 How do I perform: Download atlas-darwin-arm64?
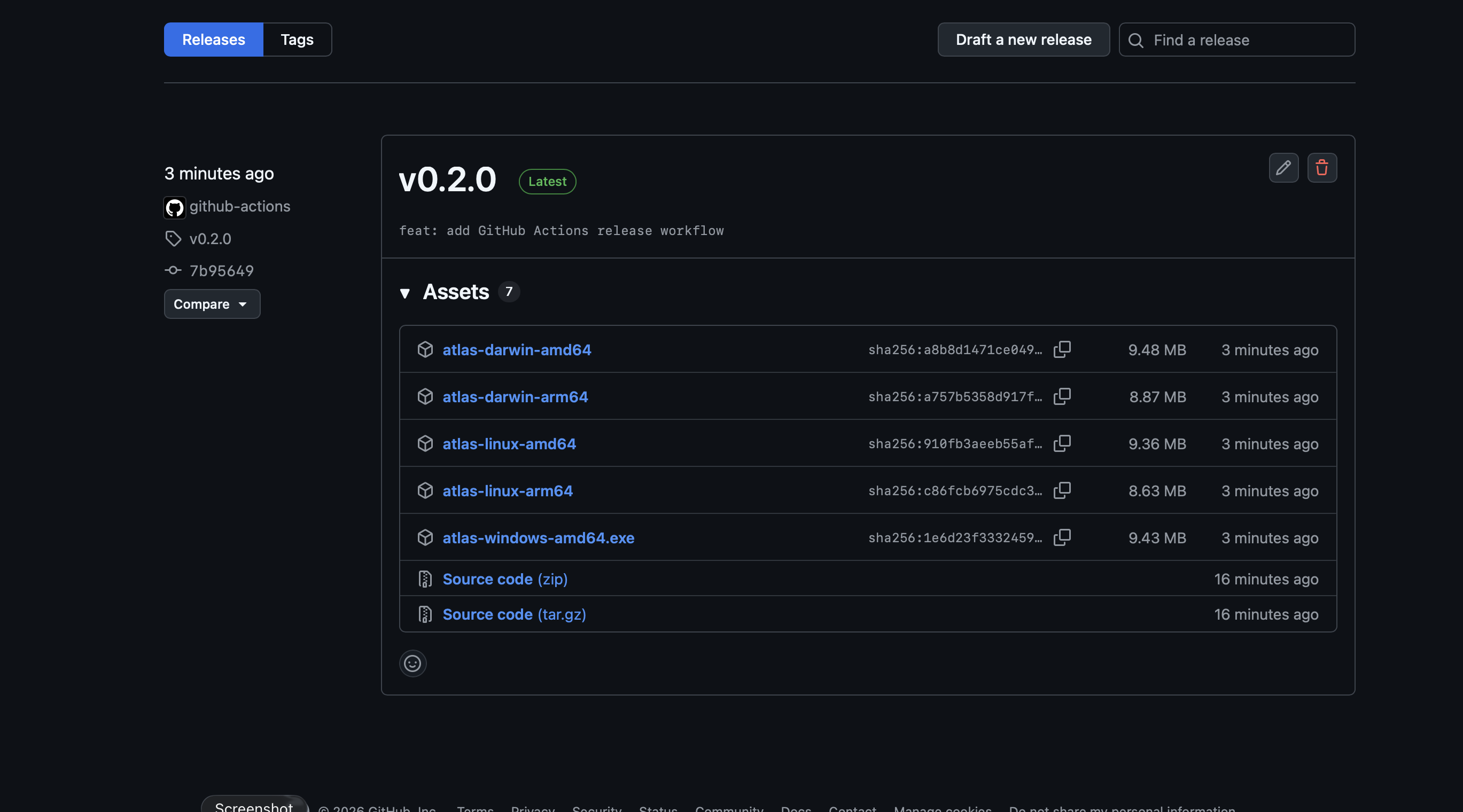515,397
